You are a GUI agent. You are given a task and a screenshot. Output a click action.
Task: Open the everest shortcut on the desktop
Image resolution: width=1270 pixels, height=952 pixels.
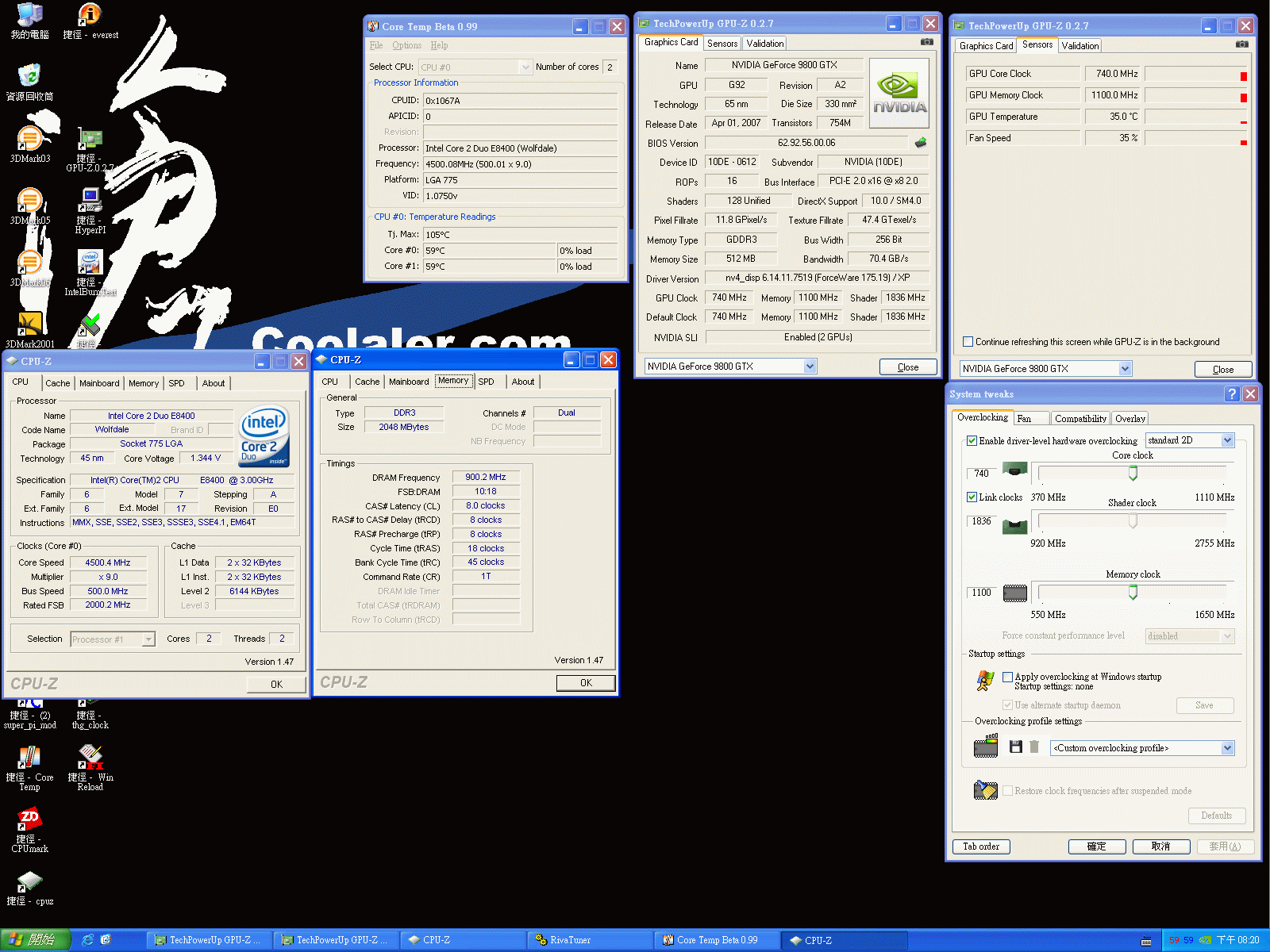point(90,21)
